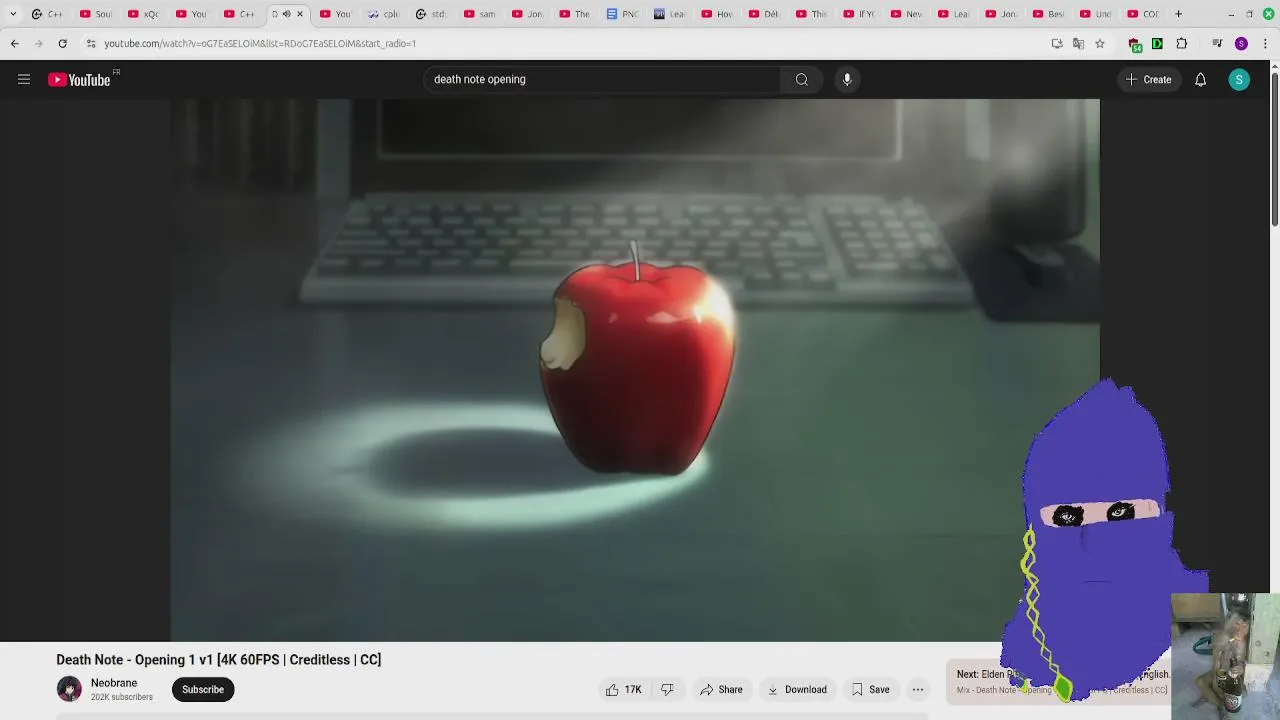Switch to the 'Dél' YouTube tab
The image size is (1280, 720).
tap(765, 14)
